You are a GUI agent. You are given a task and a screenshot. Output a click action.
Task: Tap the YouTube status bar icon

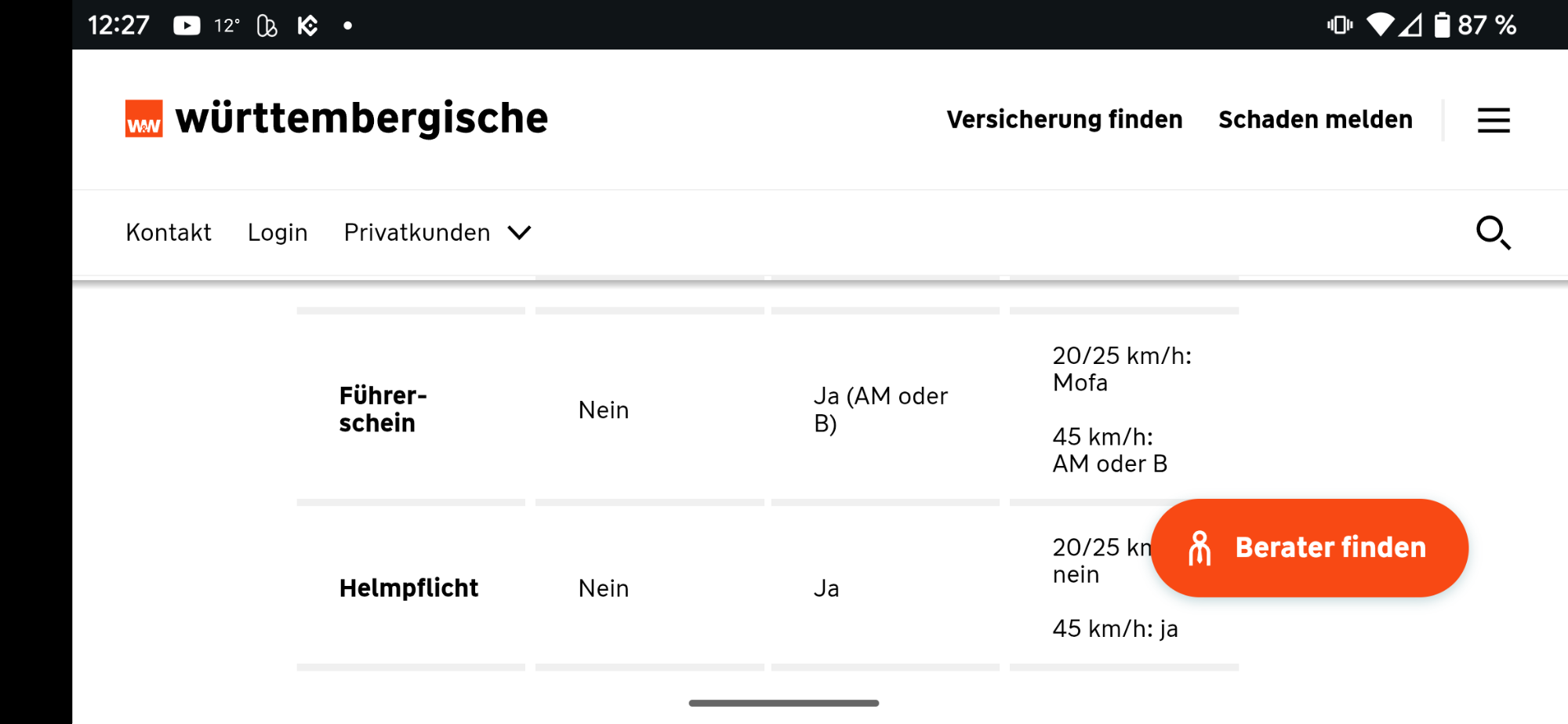187,26
